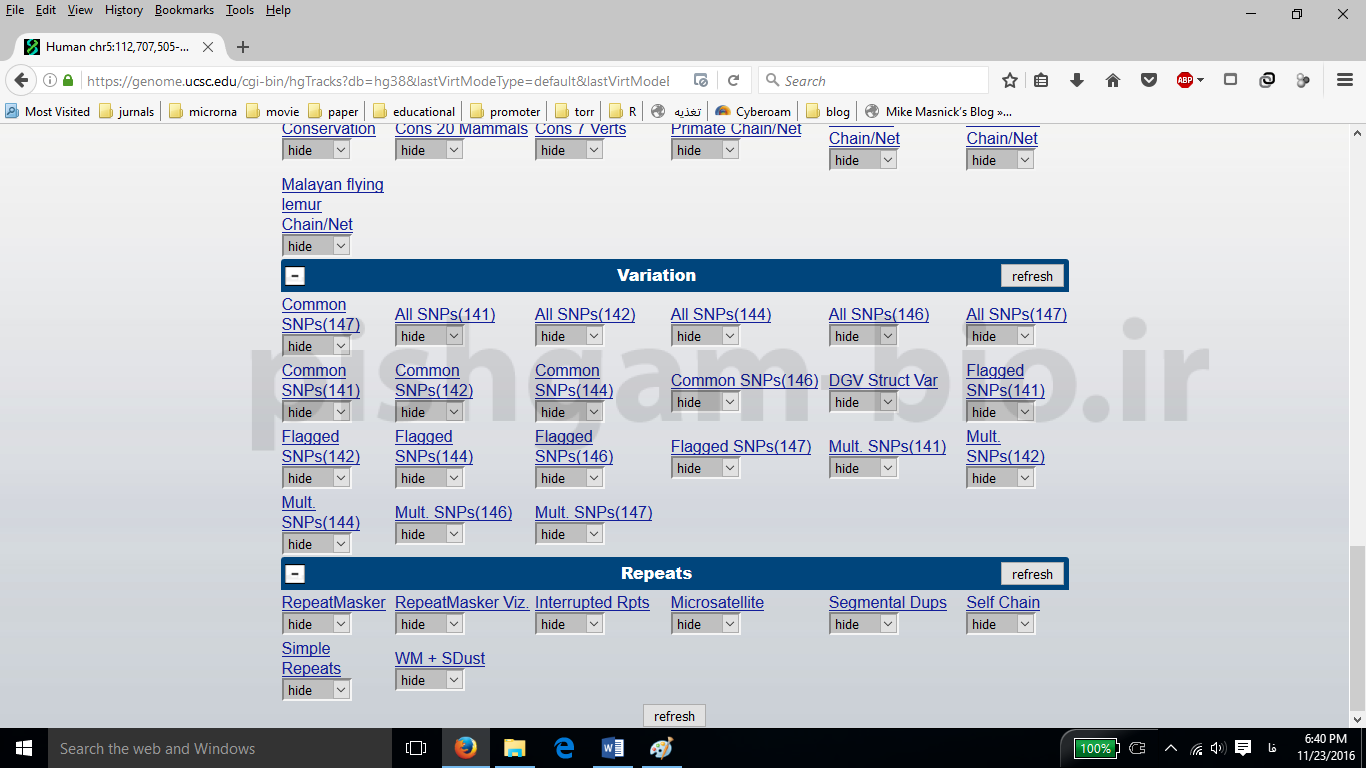
Task: Click the refresh button in Variation header
Action: (x=1032, y=276)
